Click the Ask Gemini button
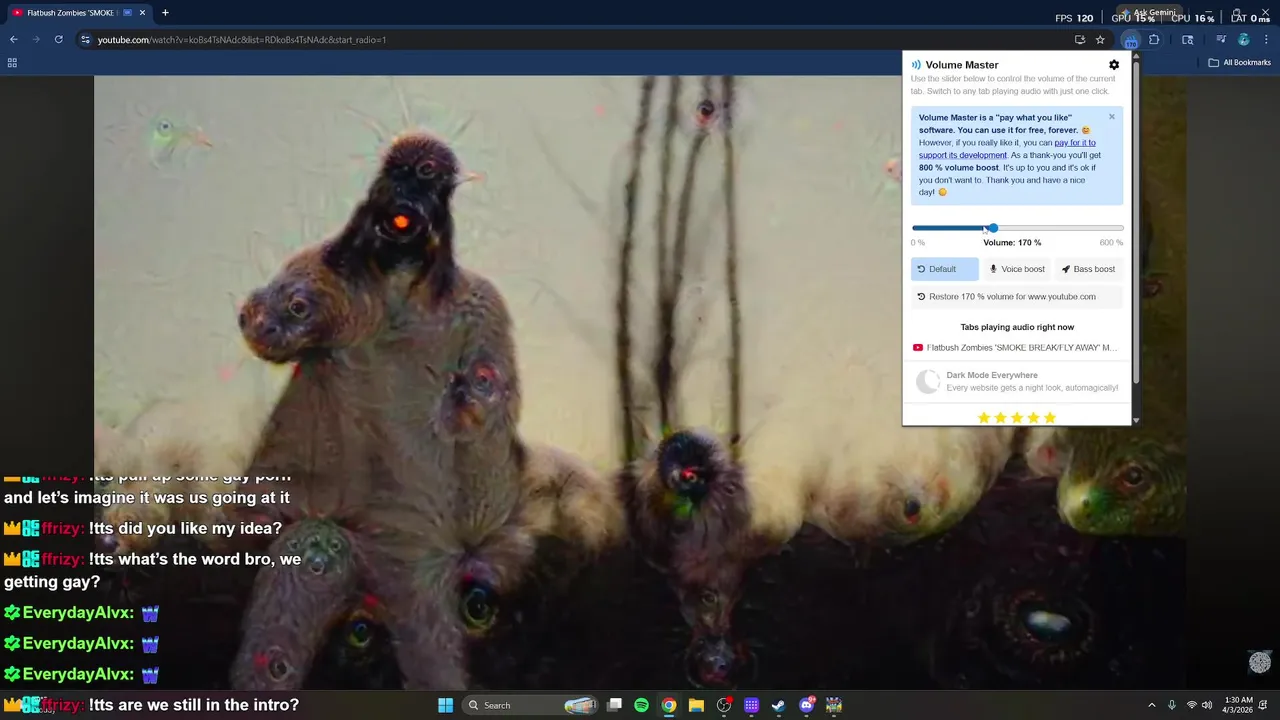This screenshot has height=720, width=1280. pyautogui.click(x=1148, y=13)
